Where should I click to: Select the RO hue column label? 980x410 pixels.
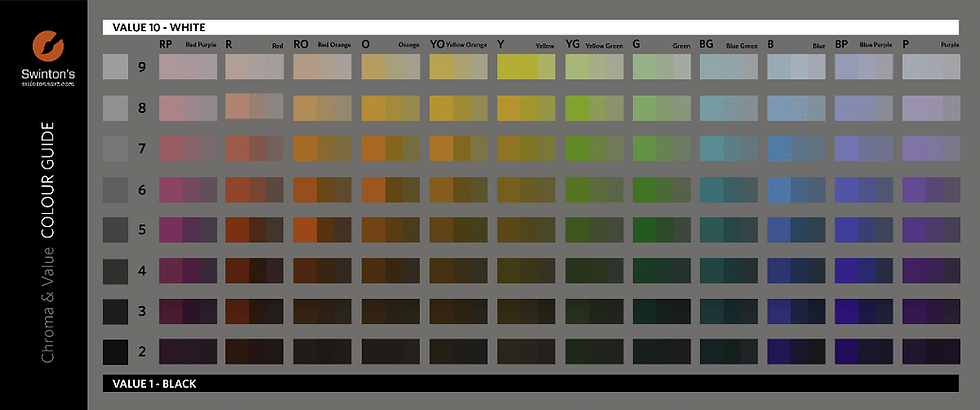pyautogui.click(x=301, y=44)
